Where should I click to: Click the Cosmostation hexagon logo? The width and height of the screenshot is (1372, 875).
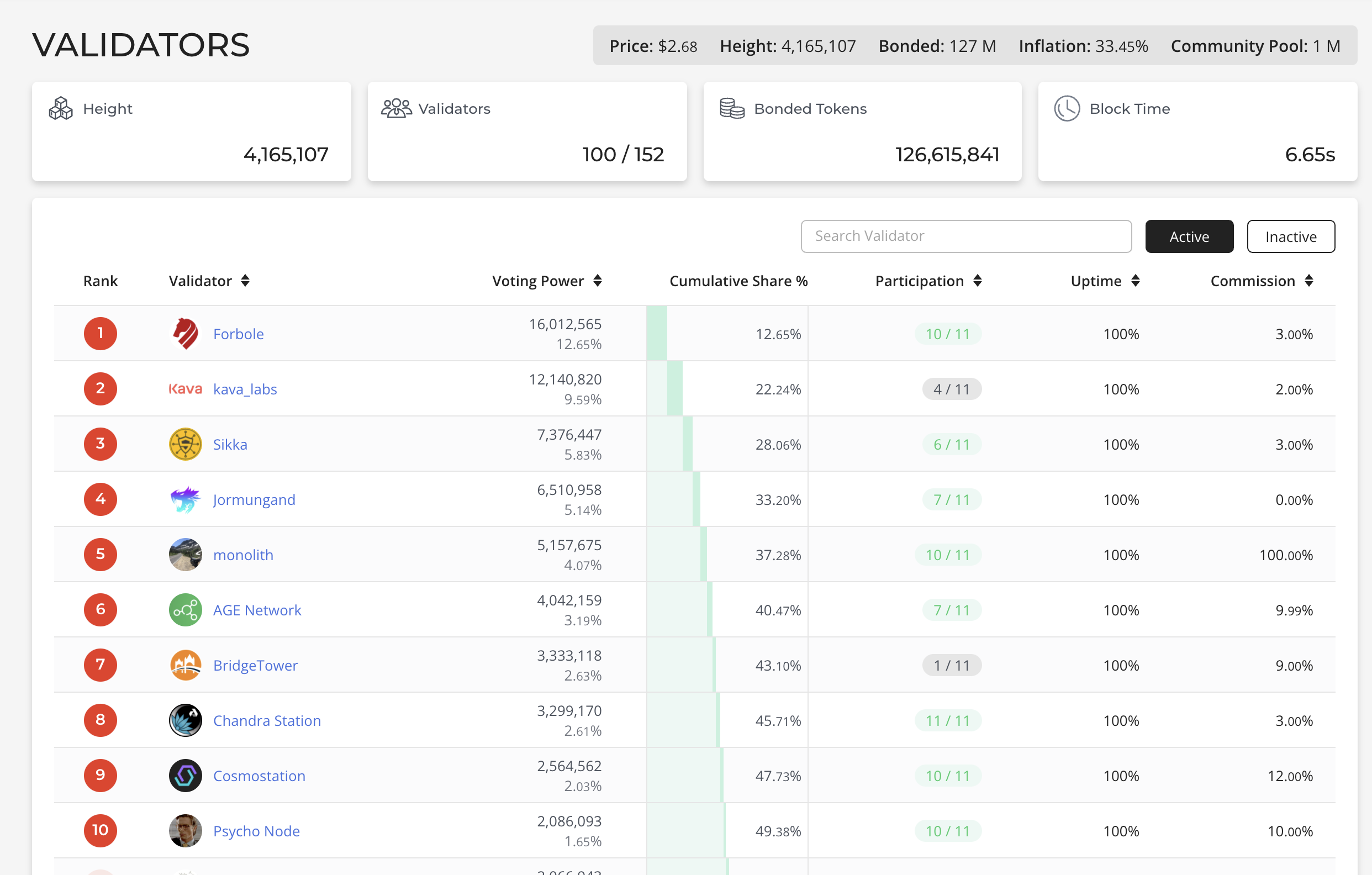185,776
